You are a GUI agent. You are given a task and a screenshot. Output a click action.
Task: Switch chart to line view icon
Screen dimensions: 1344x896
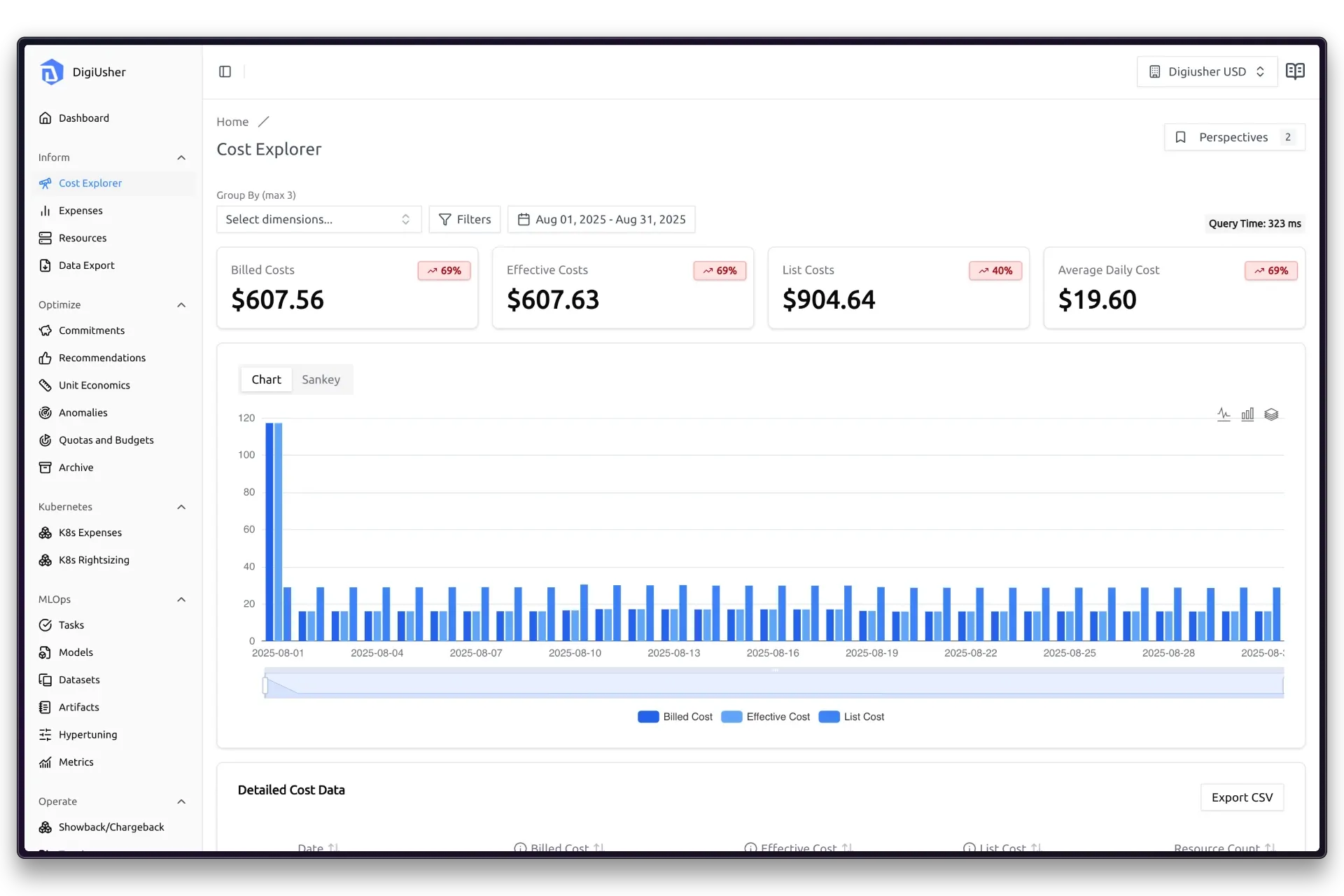(1224, 414)
